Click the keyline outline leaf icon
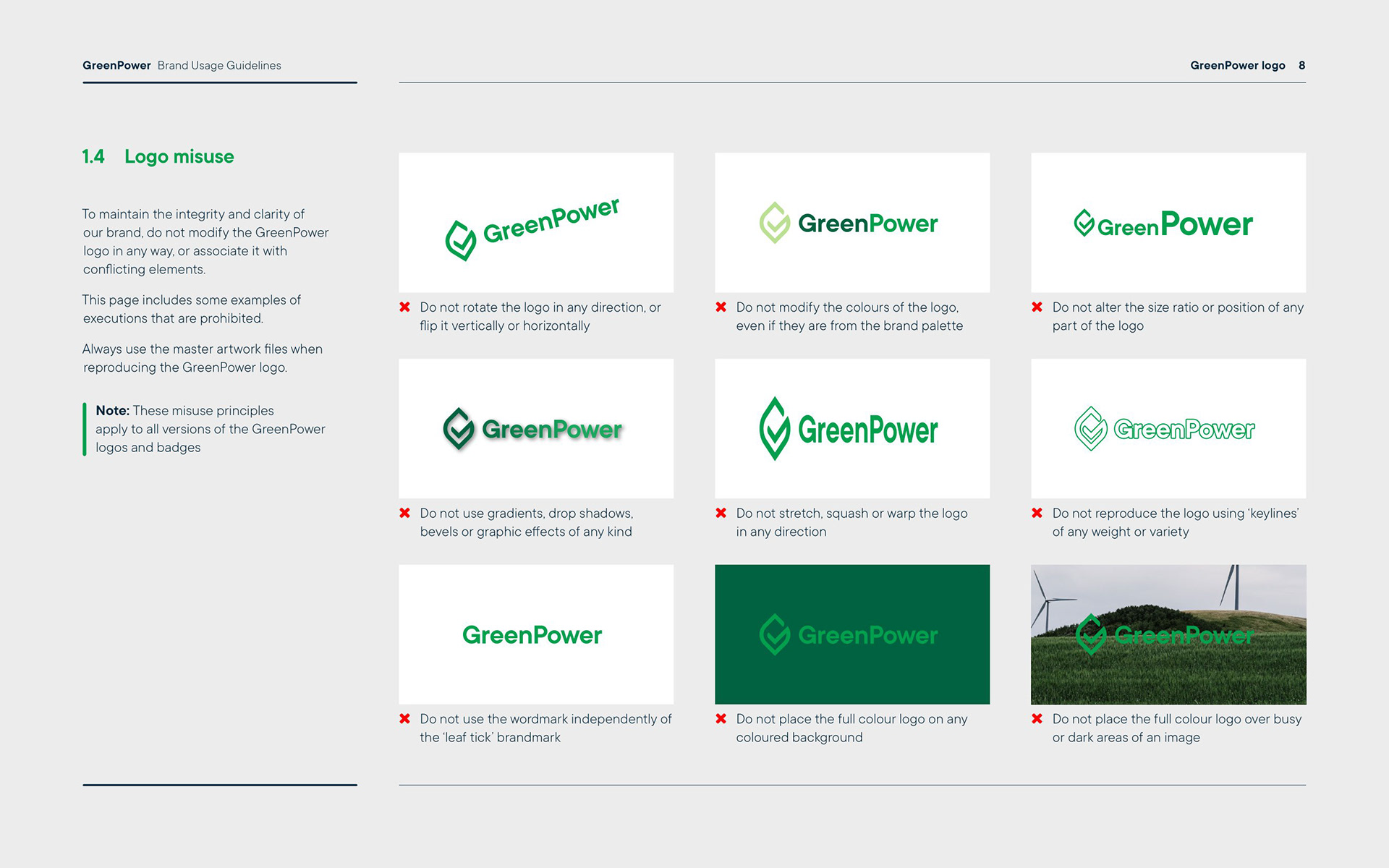 (1090, 428)
